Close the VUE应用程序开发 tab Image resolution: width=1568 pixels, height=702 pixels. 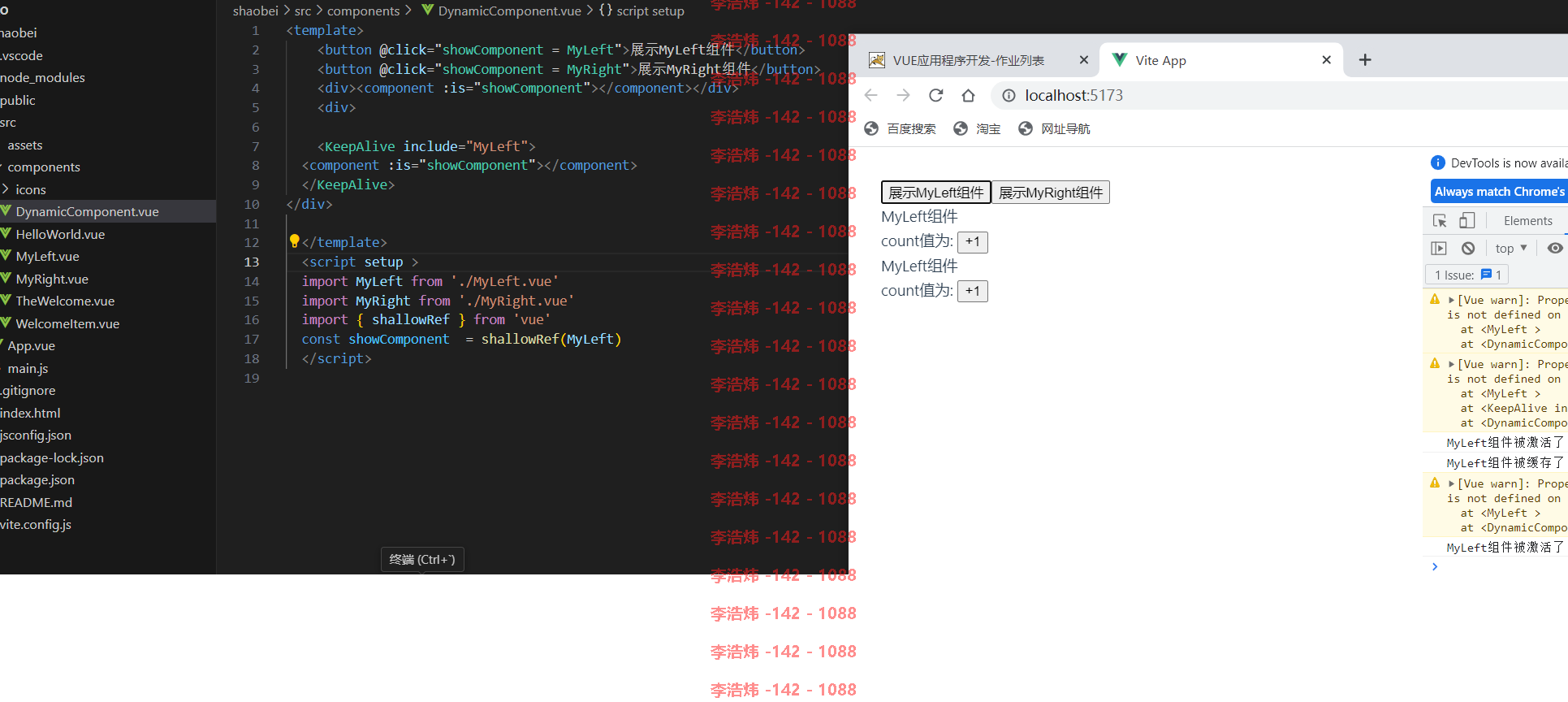point(1083,59)
